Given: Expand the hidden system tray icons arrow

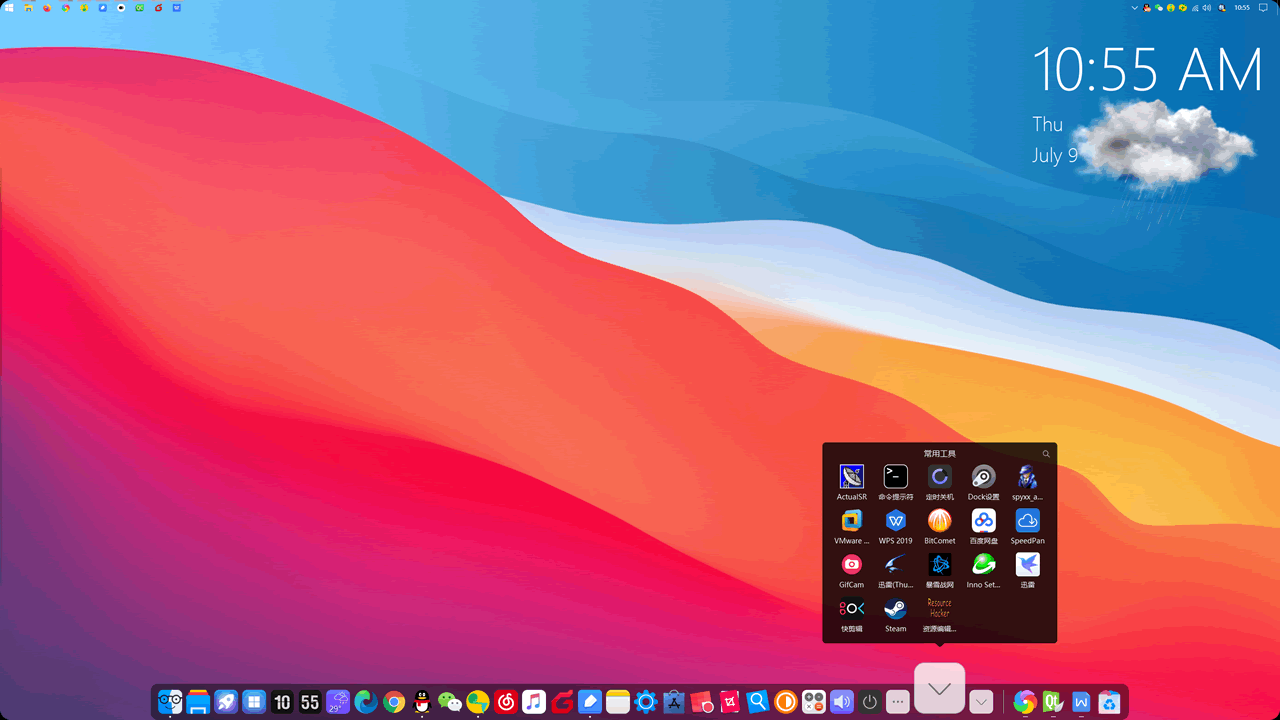Looking at the screenshot, I should pos(1134,7).
